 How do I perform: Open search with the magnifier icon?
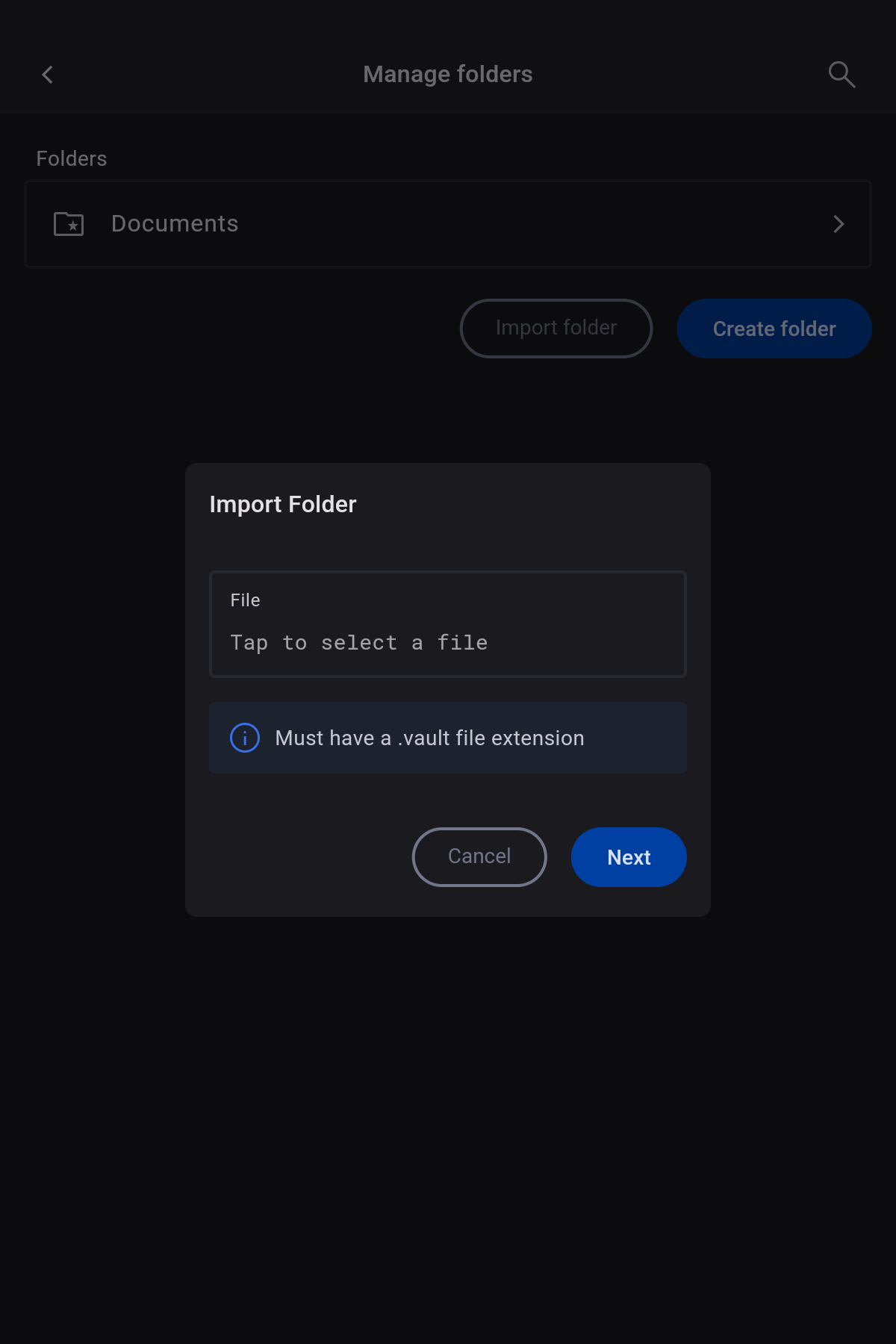tap(841, 75)
